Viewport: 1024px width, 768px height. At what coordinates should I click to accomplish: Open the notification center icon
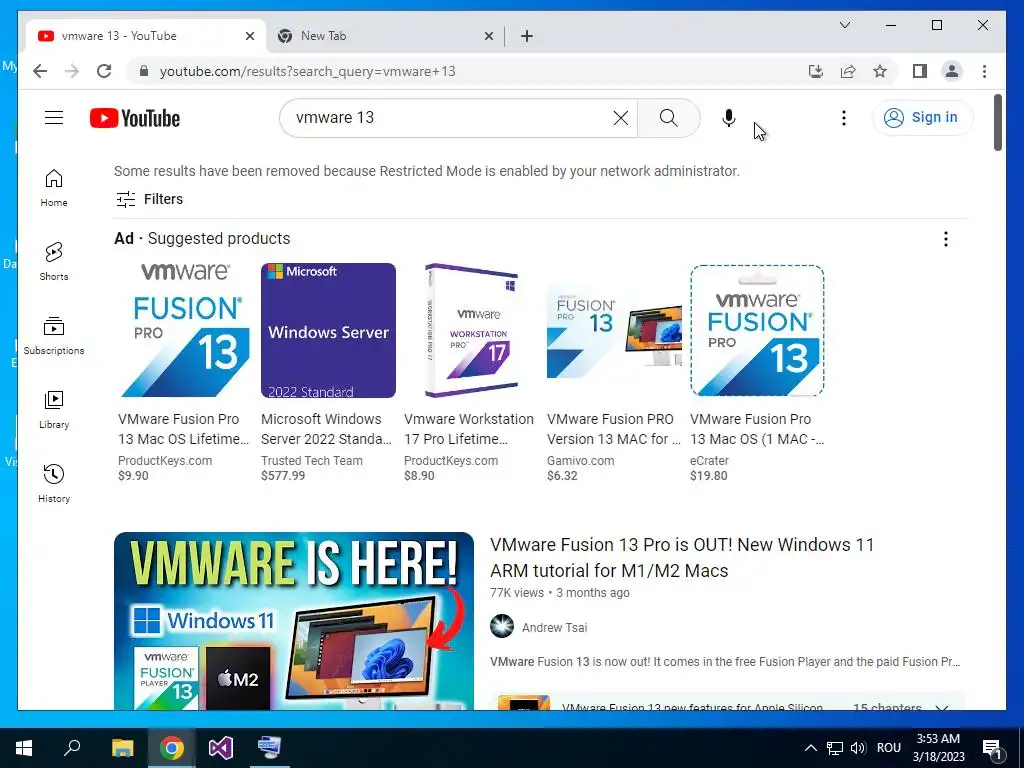pos(992,748)
